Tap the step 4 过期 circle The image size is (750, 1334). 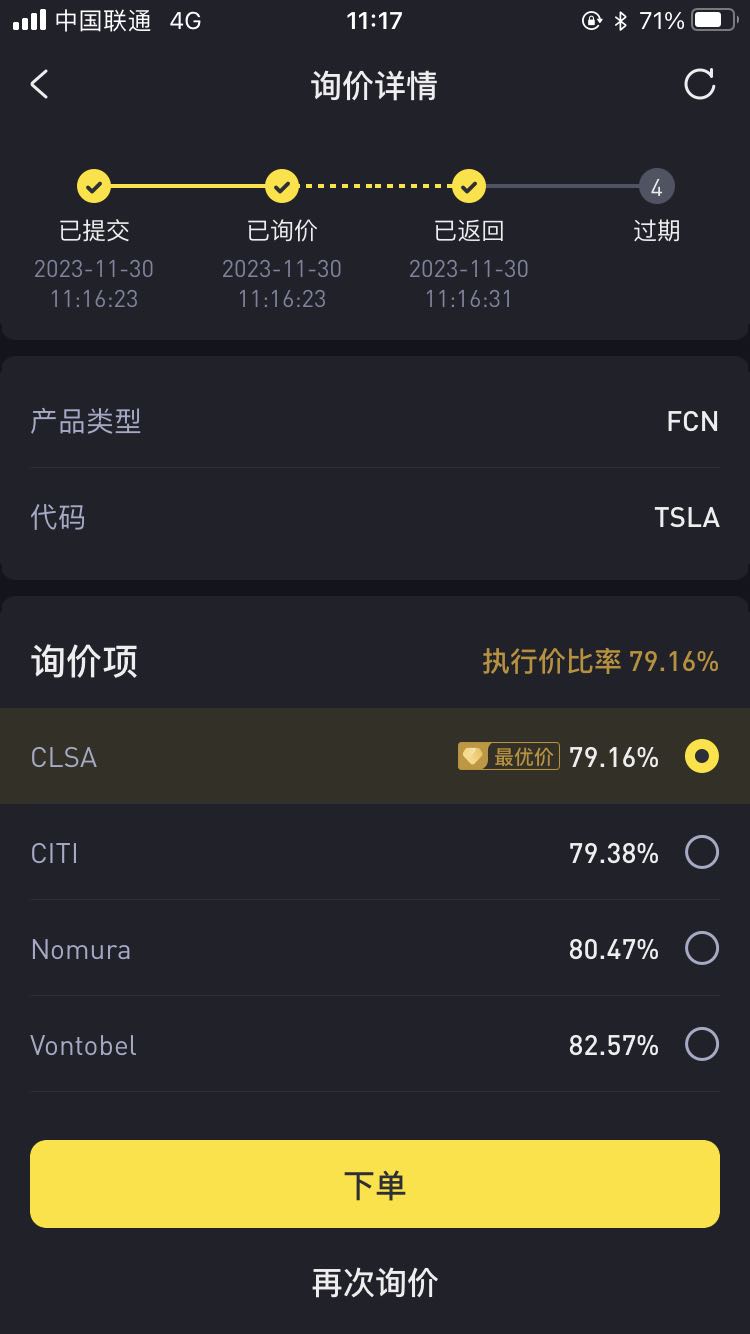(657, 187)
